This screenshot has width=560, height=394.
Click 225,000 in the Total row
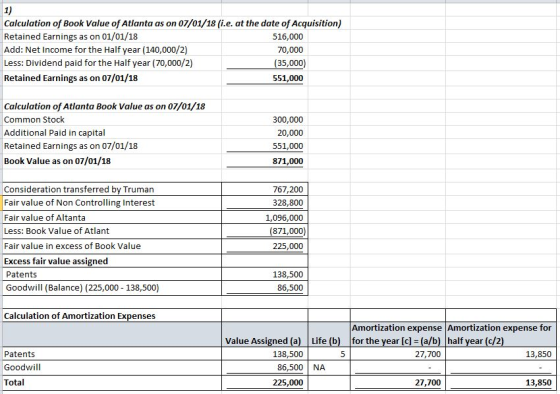[x=288, y=383]
